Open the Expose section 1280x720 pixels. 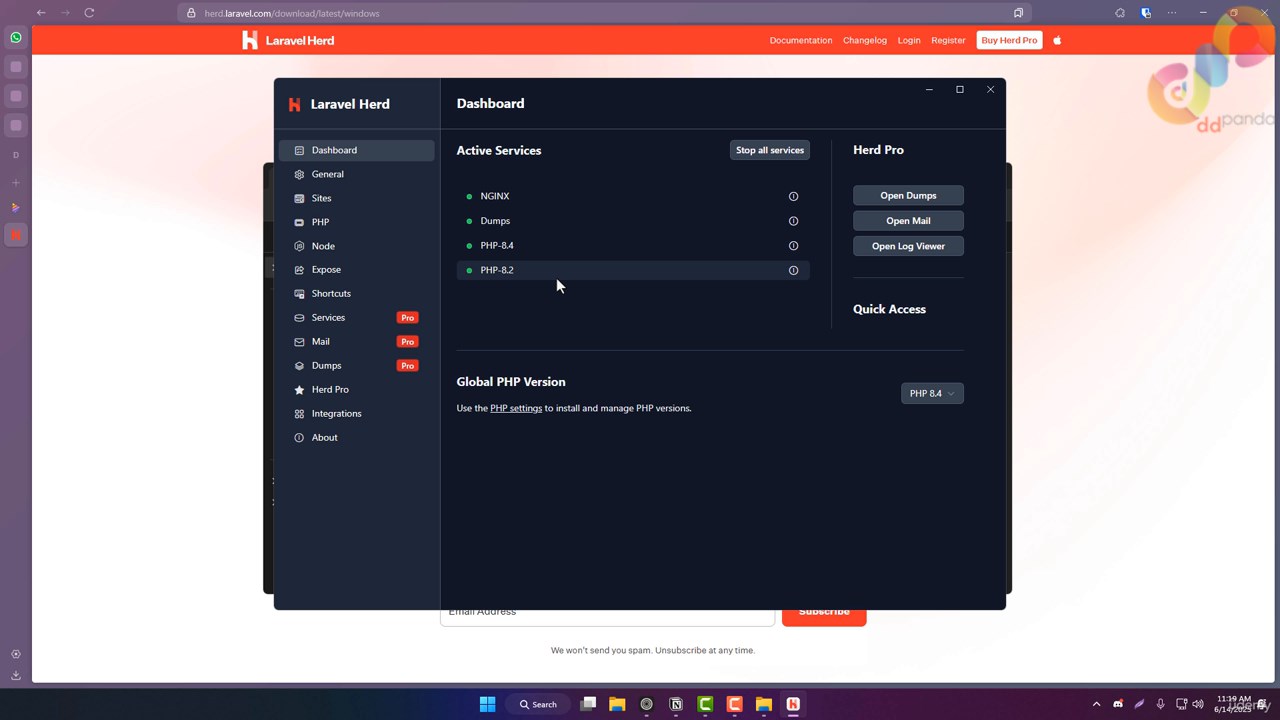(356, 270)
